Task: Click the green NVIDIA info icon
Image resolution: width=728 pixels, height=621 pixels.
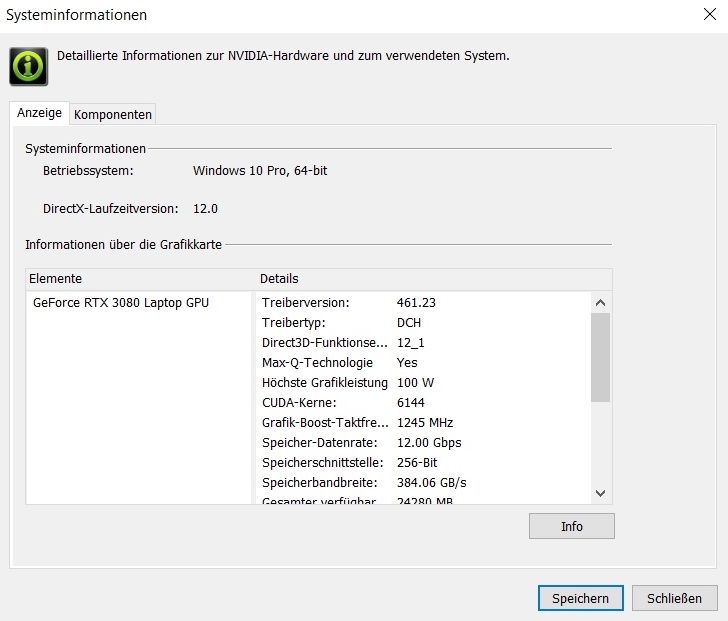Action: [28, 66]
